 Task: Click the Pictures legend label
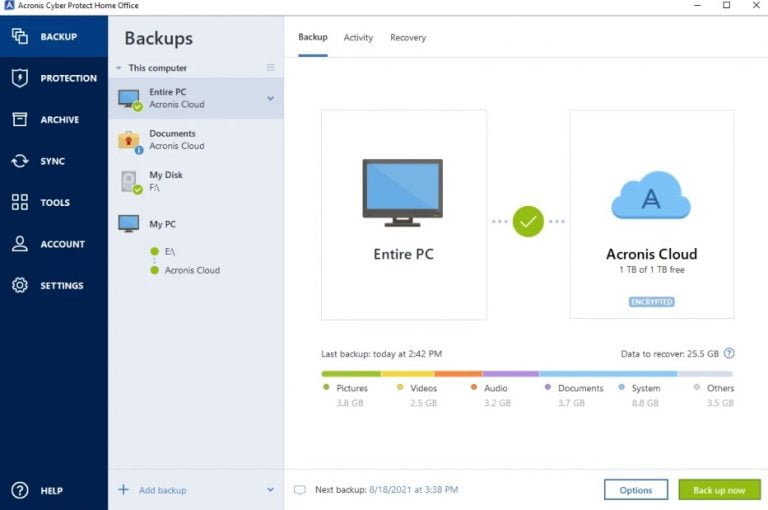point(352,388)
